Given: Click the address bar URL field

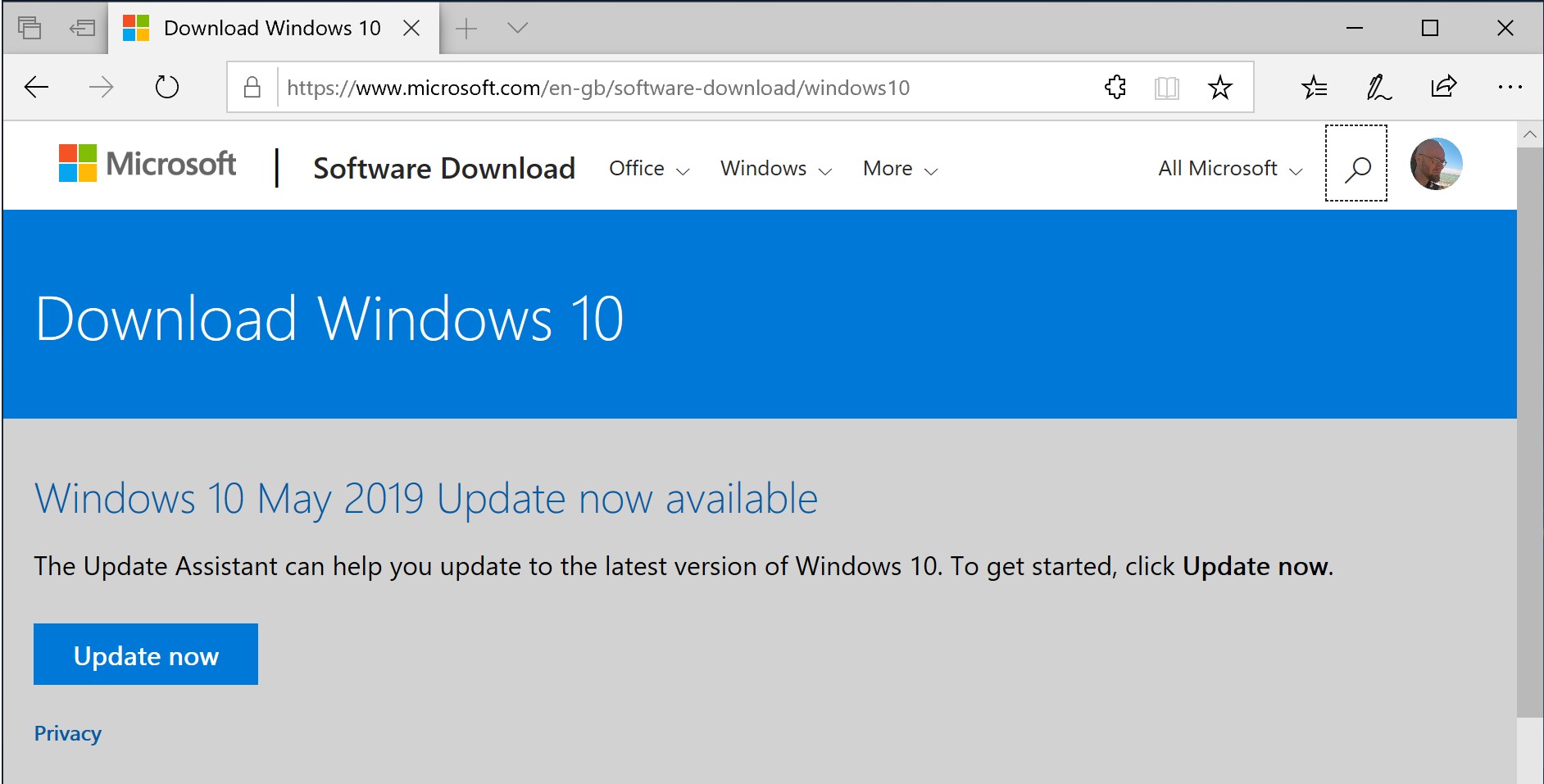Looking at the screenshot, I should coord(598,88).
